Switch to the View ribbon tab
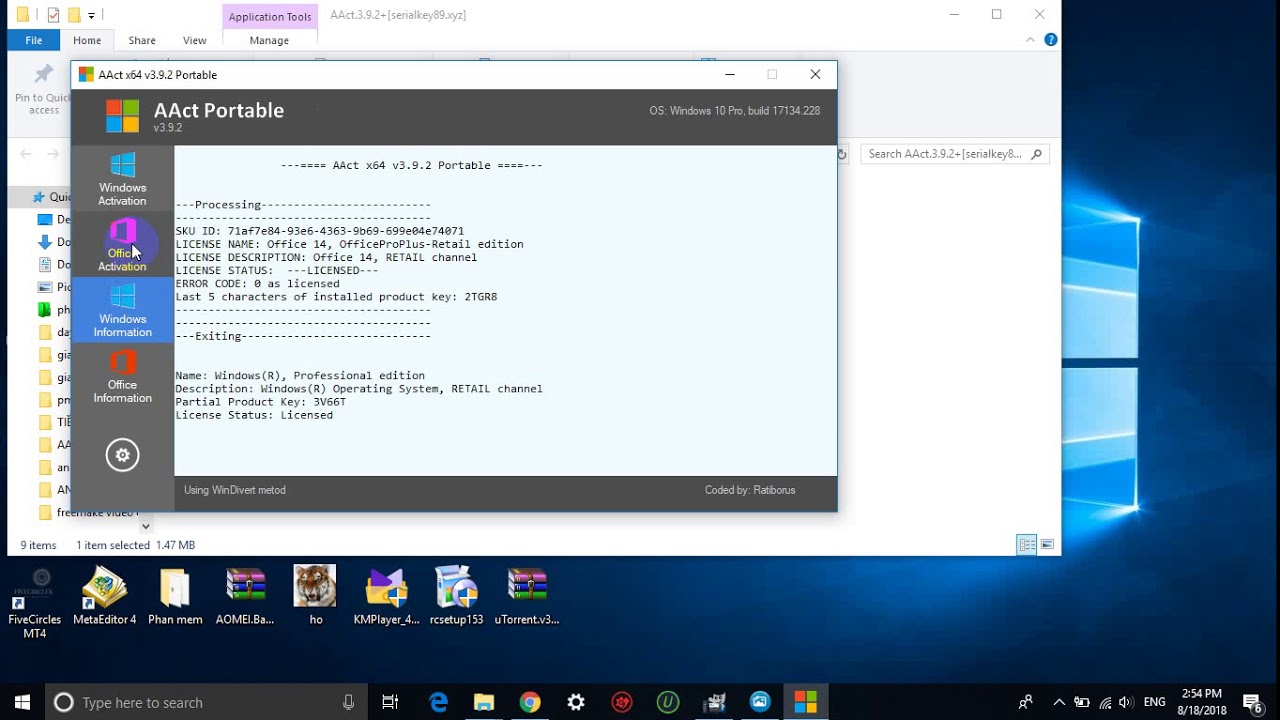1280x720 pixels. click(195, 40)
